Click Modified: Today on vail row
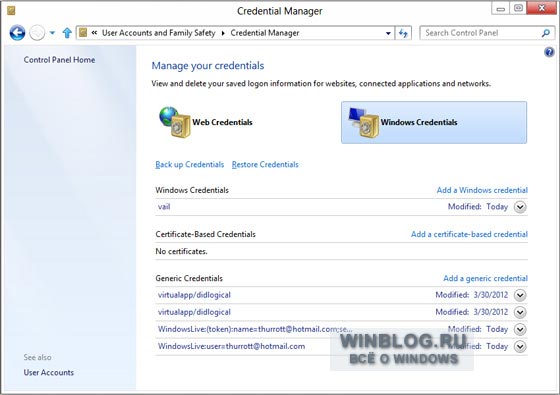The image size is (560, 395). pos(478,207)
